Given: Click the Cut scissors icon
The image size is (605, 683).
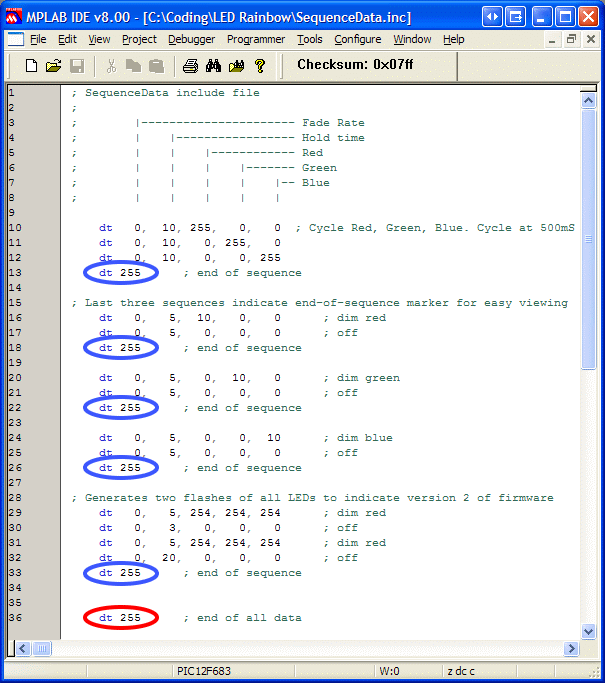Looking at the screenshot, I should [x=111, y=66].
